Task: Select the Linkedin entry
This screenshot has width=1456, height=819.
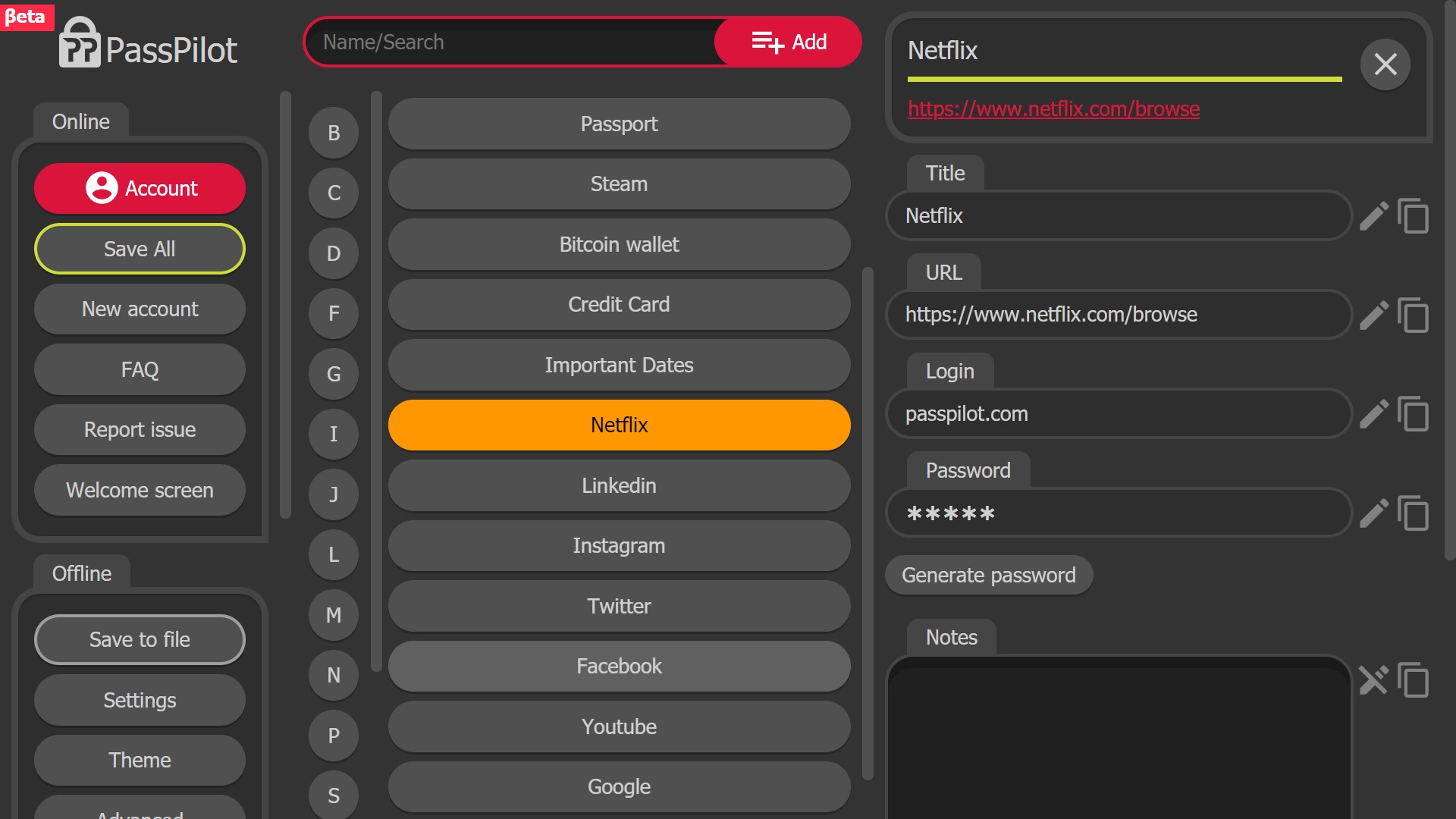Action: click(x=619, y=485)
